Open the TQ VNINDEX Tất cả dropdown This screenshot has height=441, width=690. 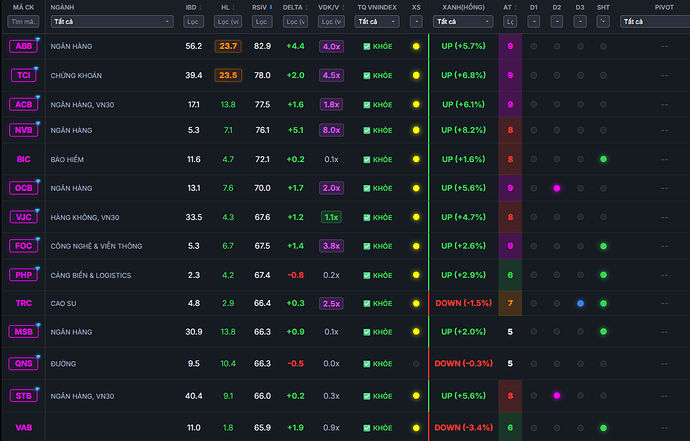377,22
